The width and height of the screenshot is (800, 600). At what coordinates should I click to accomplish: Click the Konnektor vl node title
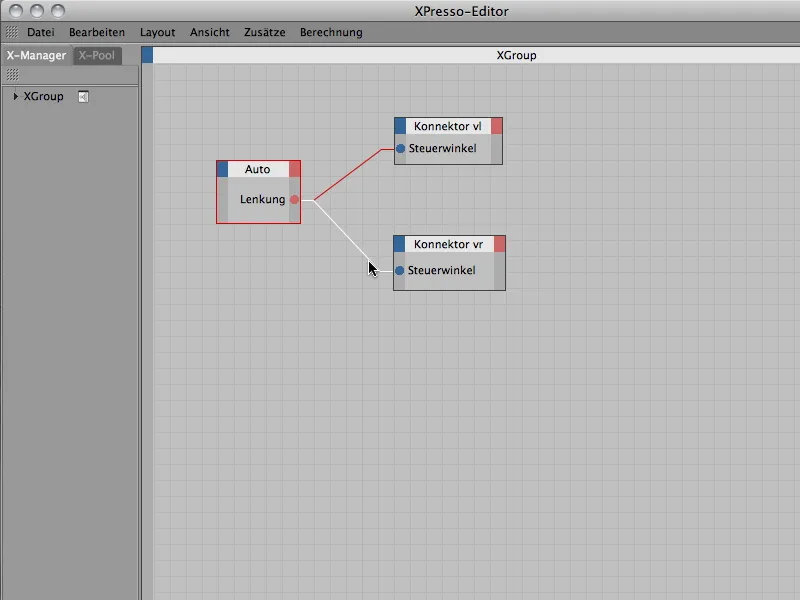tap(447, 126)
